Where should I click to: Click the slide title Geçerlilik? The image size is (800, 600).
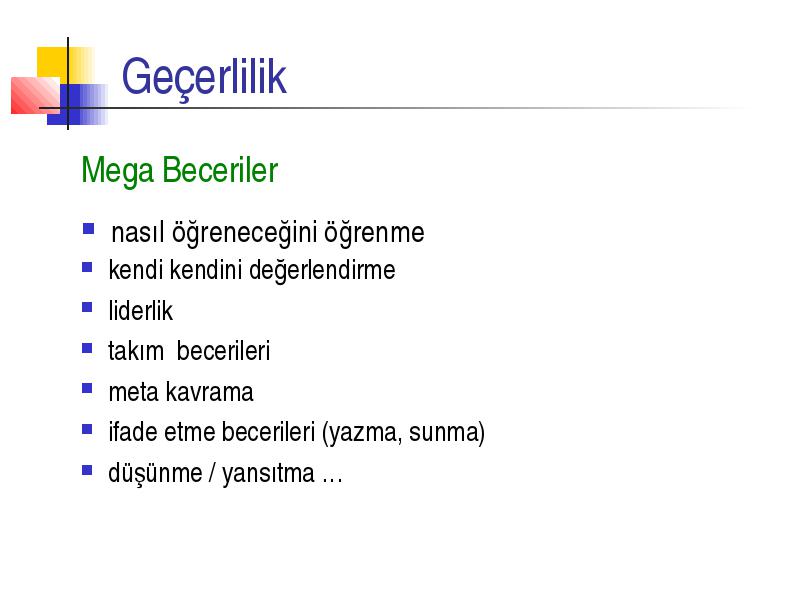click(x=204, y=78)
